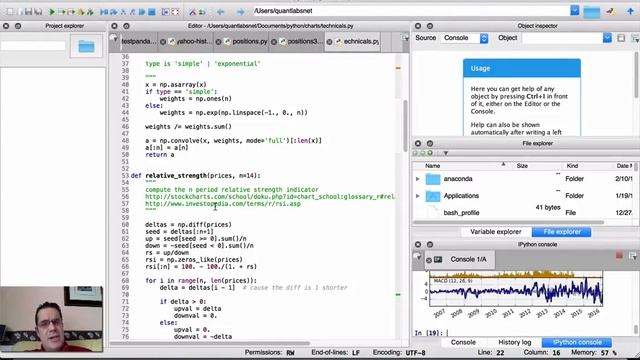
Task: Click the editor horizontal scrollbar
Action: coord(210,343)
